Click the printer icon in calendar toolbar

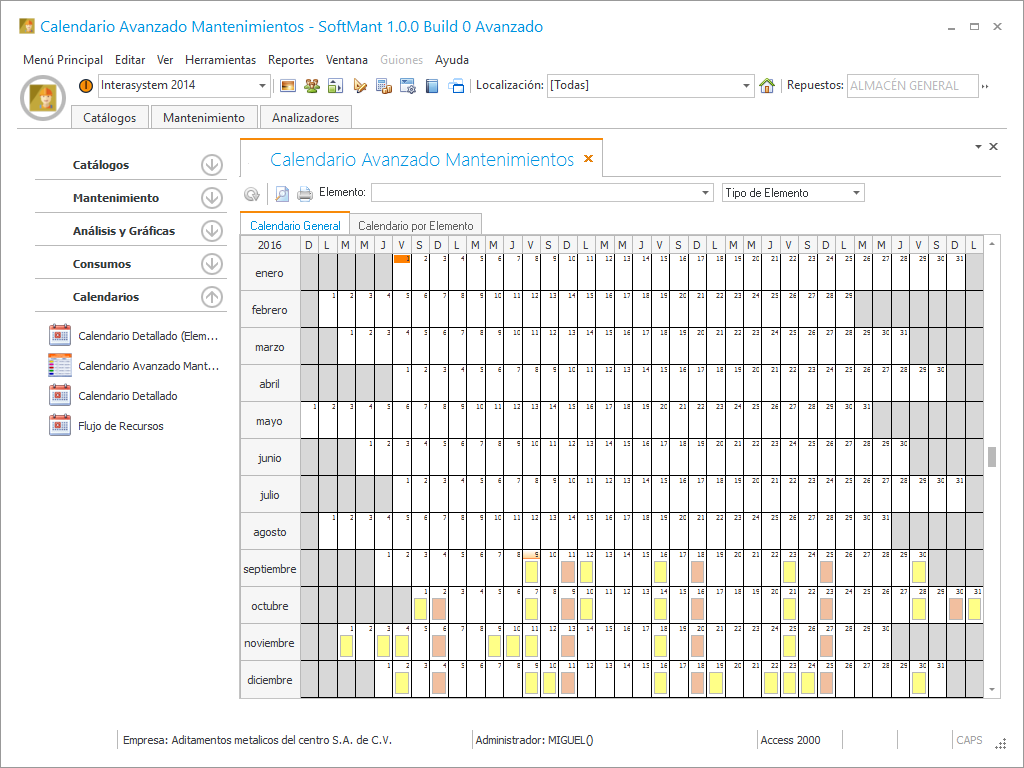(x=304, y=194)
